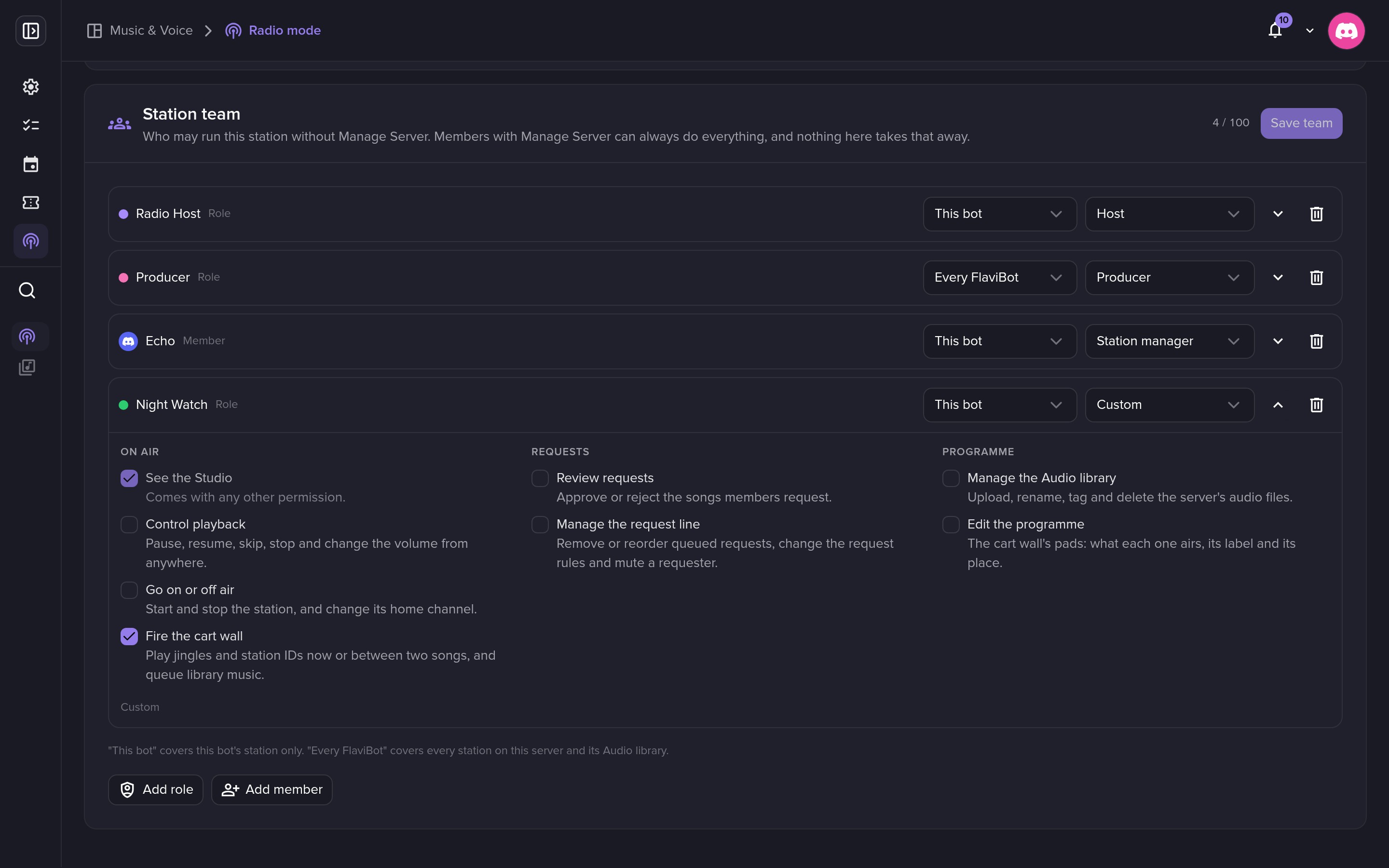This screenshot has height=868, width=1389.
Task: Open Radio Host scope dropdown This bot
Action: point(1000,214)
